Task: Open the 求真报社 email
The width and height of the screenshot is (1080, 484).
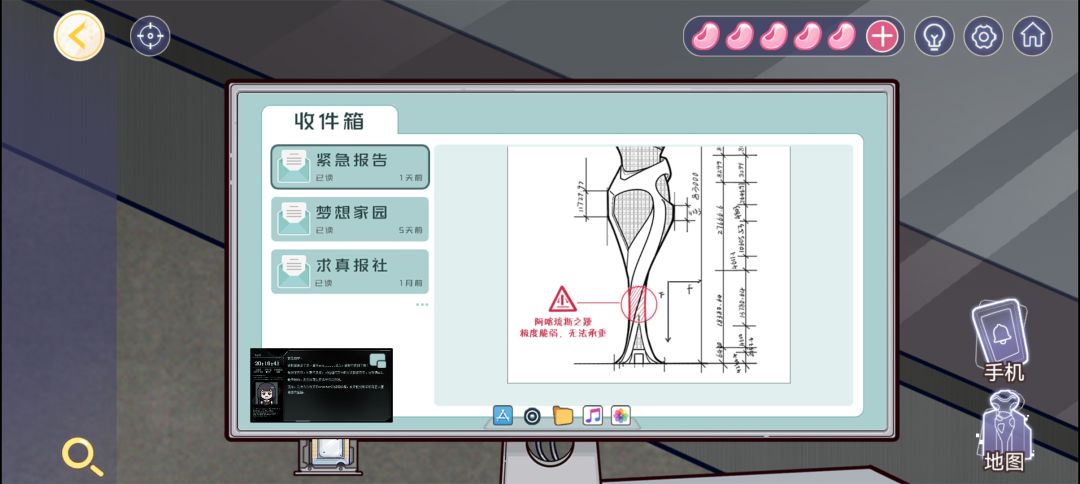Action: [350, 271]
